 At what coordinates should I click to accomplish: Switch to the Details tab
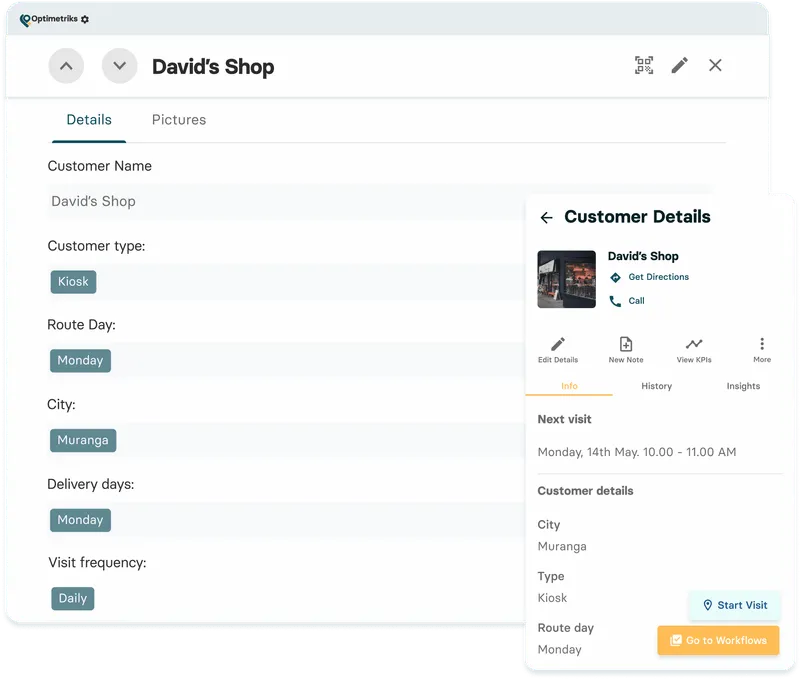pyautogui.click(x=89, y=120)
